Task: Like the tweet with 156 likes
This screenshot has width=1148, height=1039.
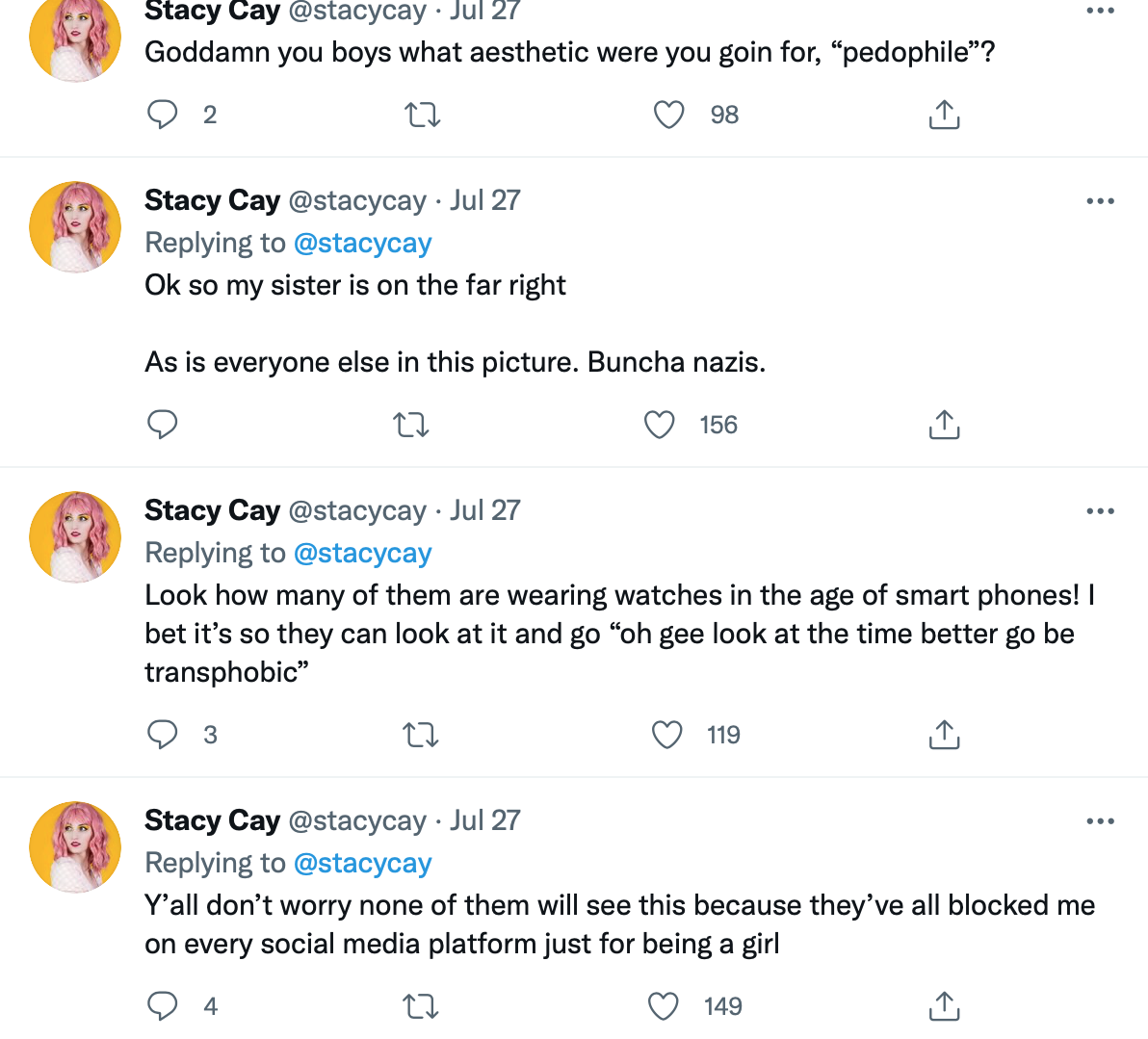Action: [x=659, y=425]
